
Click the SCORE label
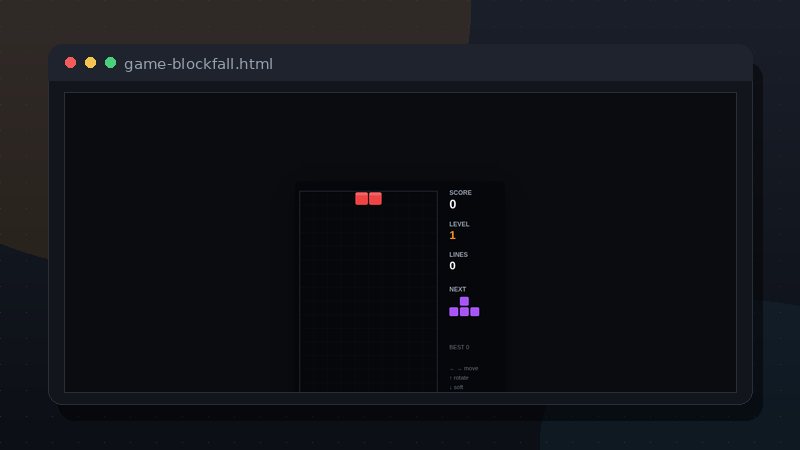(x=460, y=192)
